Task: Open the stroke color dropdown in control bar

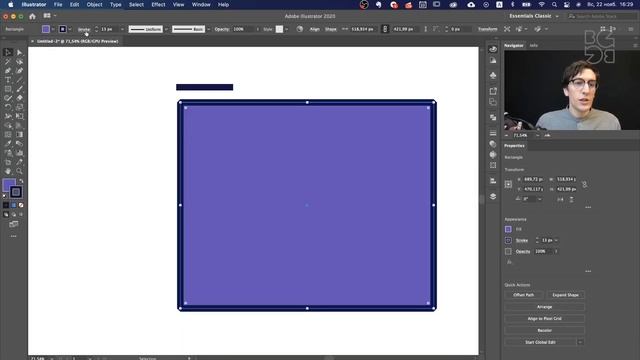Action: [x=70, y=29]
